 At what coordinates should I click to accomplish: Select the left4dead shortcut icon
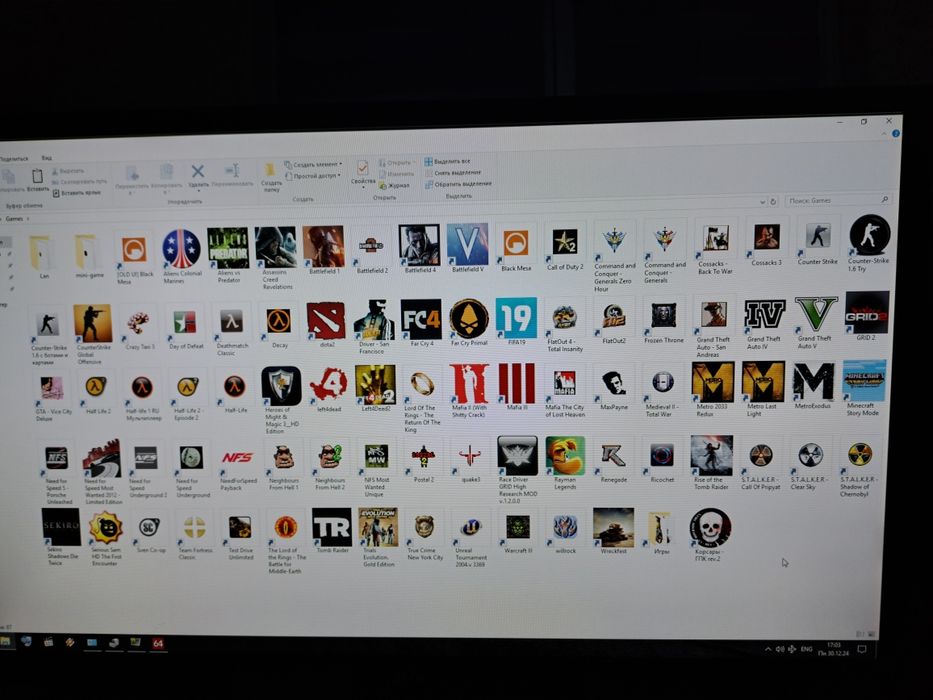pos(328,385)
